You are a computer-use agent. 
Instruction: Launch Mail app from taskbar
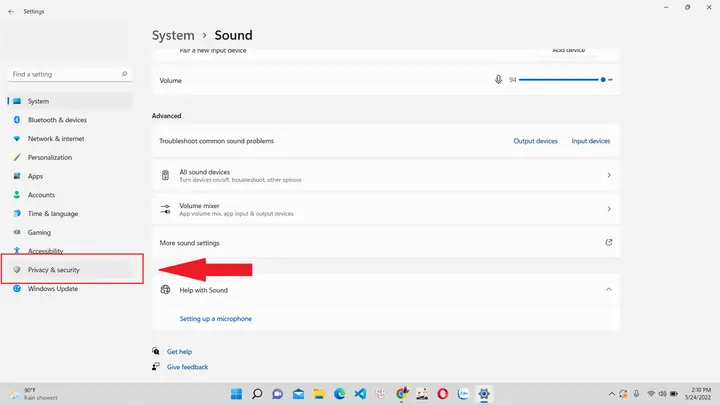click(298, 394)
